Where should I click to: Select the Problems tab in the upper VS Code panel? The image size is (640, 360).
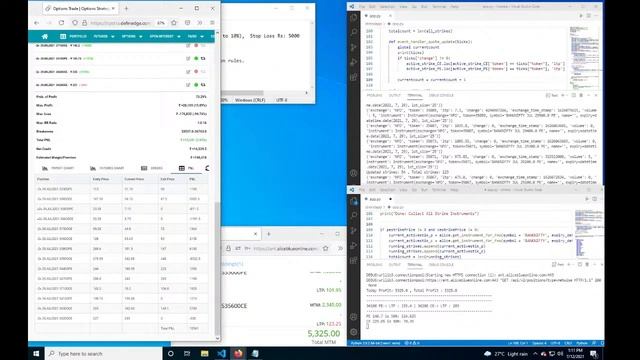[x=374, y=96]
